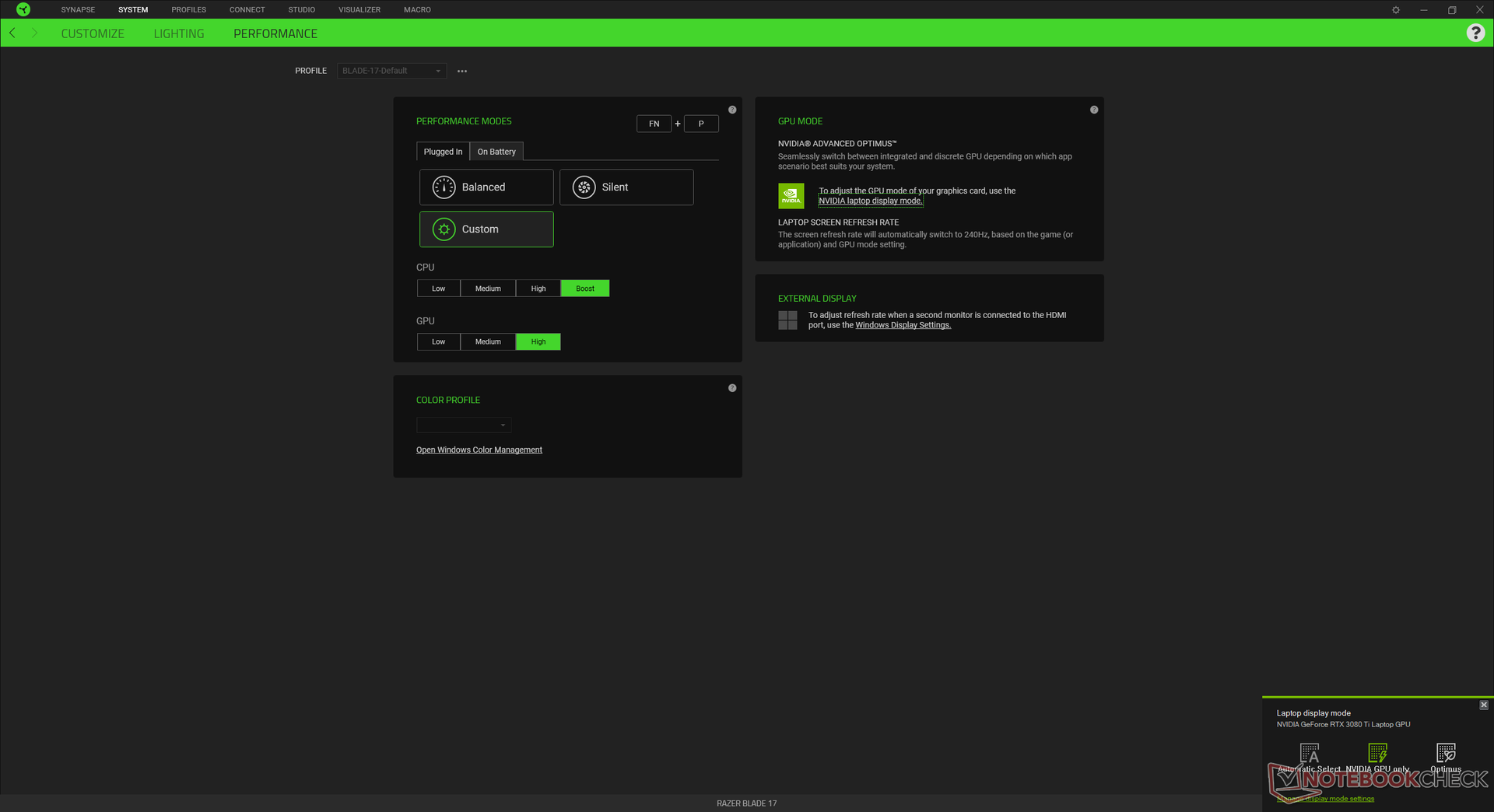Click the RAZER BLADE 17 device label
The width and height of the screenshot is (1494, 812).
pyautogui.click(x=747, y=803)
